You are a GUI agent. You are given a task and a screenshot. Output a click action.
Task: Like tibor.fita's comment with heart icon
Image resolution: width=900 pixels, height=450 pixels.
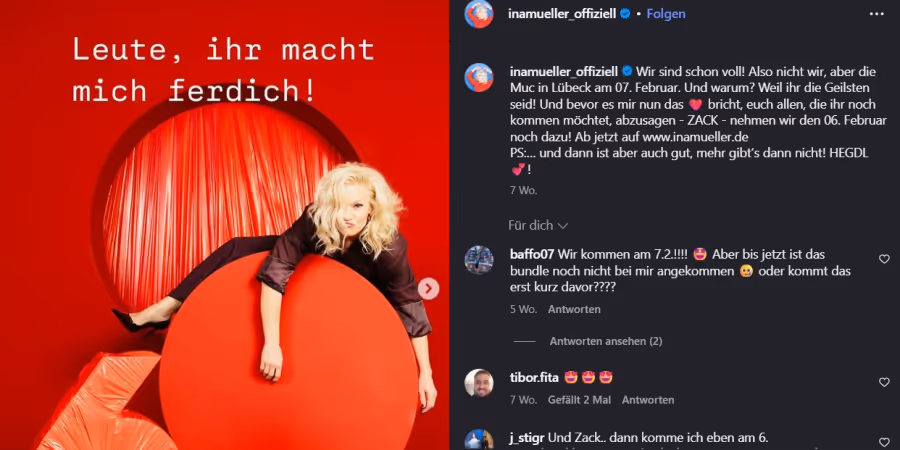884,382
